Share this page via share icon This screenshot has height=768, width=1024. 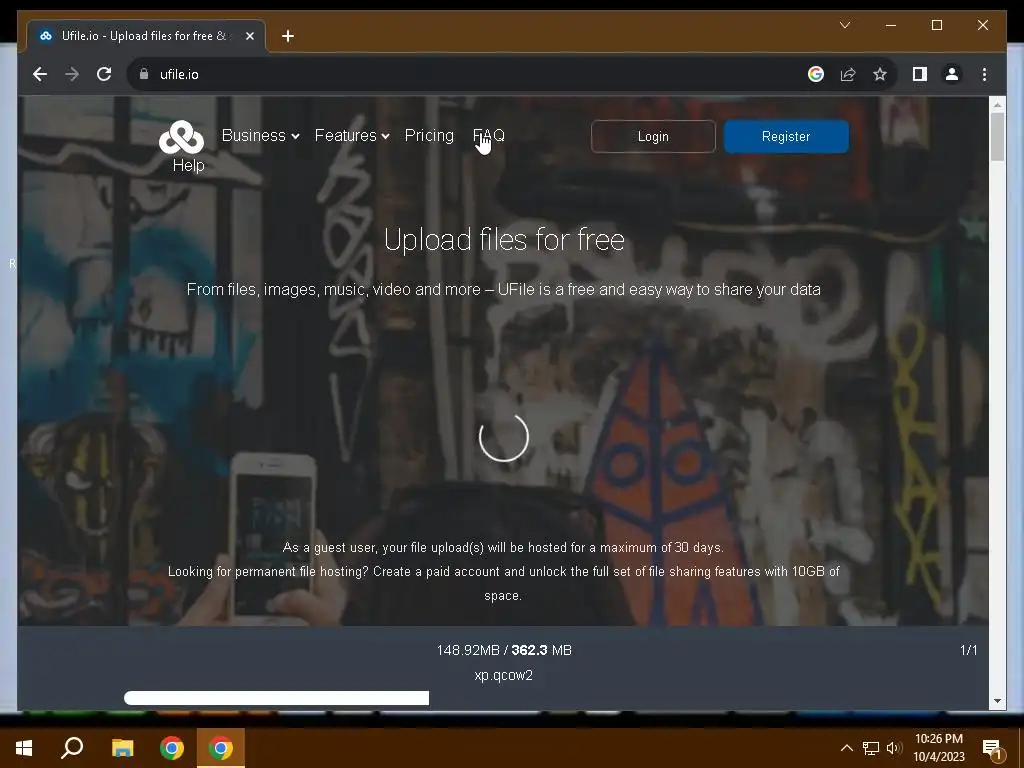pos(848,74)
